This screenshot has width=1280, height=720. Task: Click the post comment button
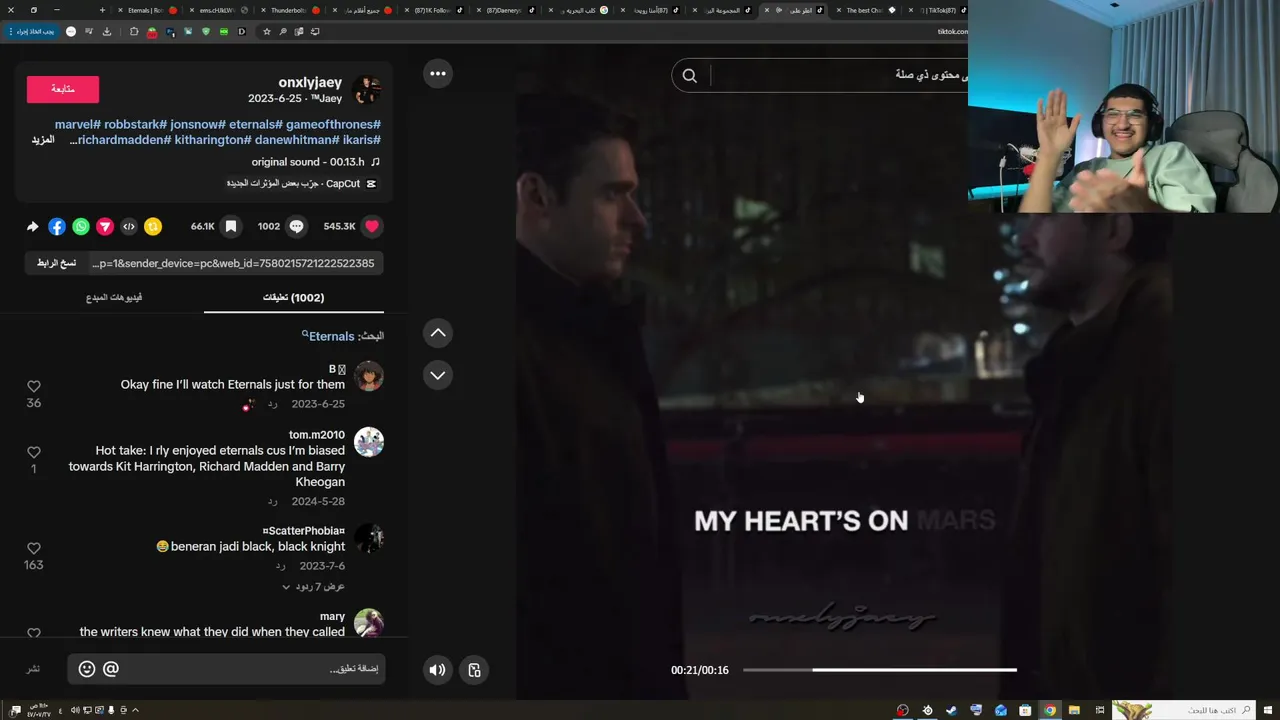(33, 668)
